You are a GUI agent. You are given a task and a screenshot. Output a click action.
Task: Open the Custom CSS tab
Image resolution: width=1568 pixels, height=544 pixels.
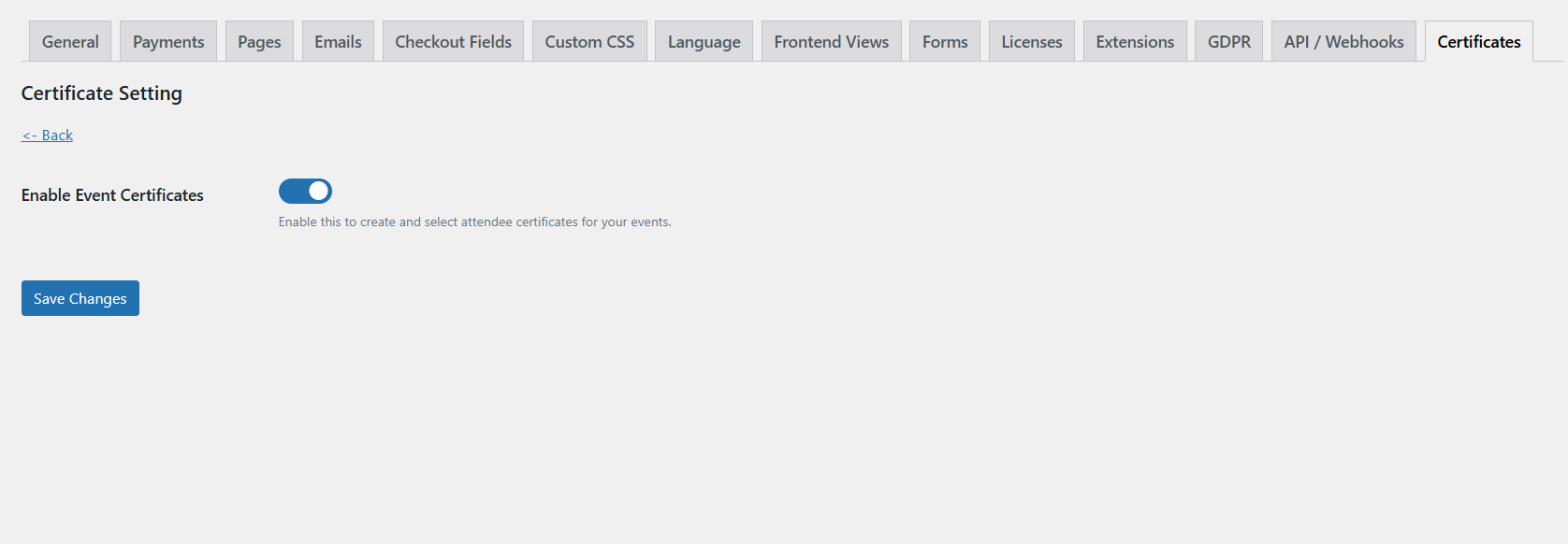pos(589,42)
